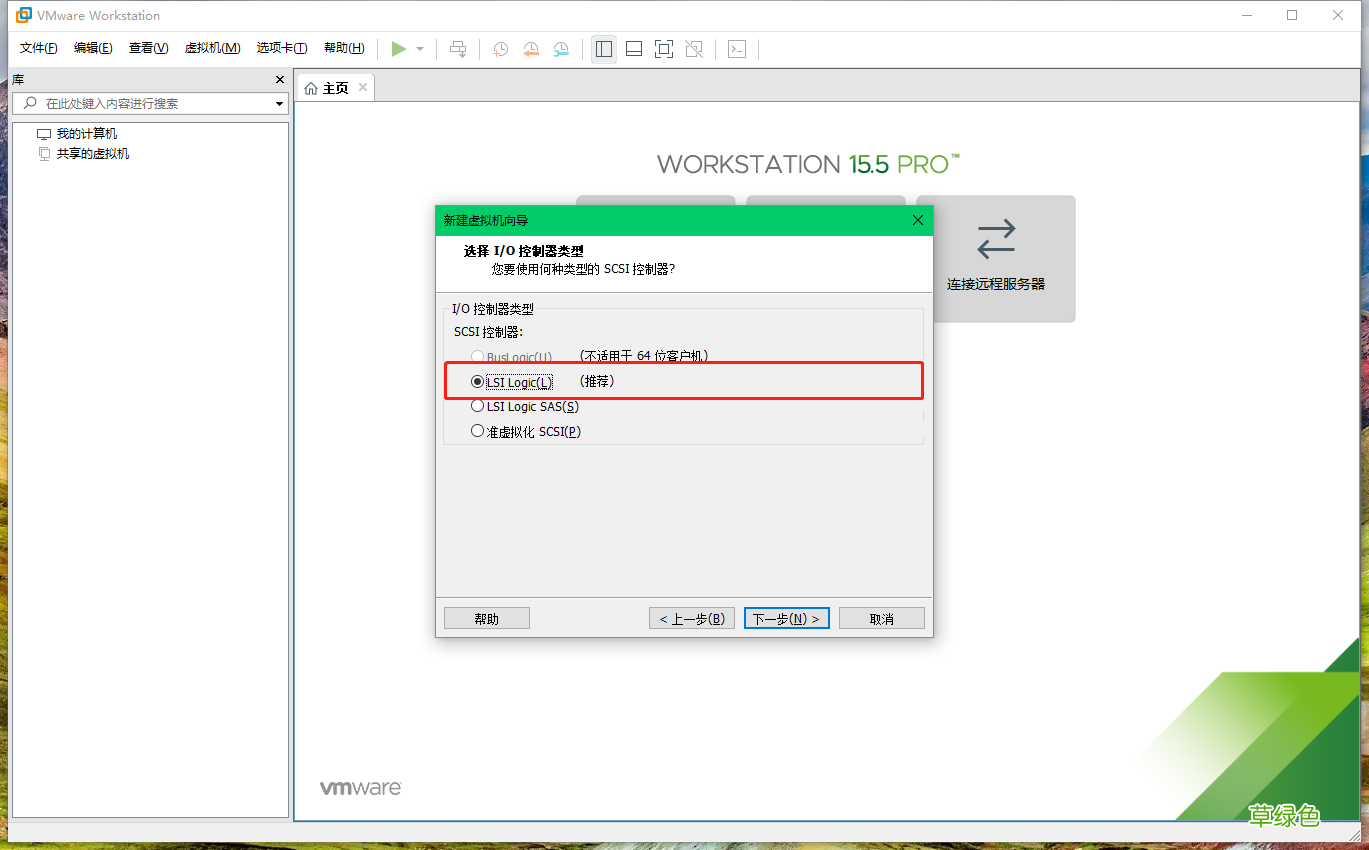The width and height of the screenshot is (1369, 850).
Task: Click the 下一步 button in the wizard
Action: coord(786,617)
